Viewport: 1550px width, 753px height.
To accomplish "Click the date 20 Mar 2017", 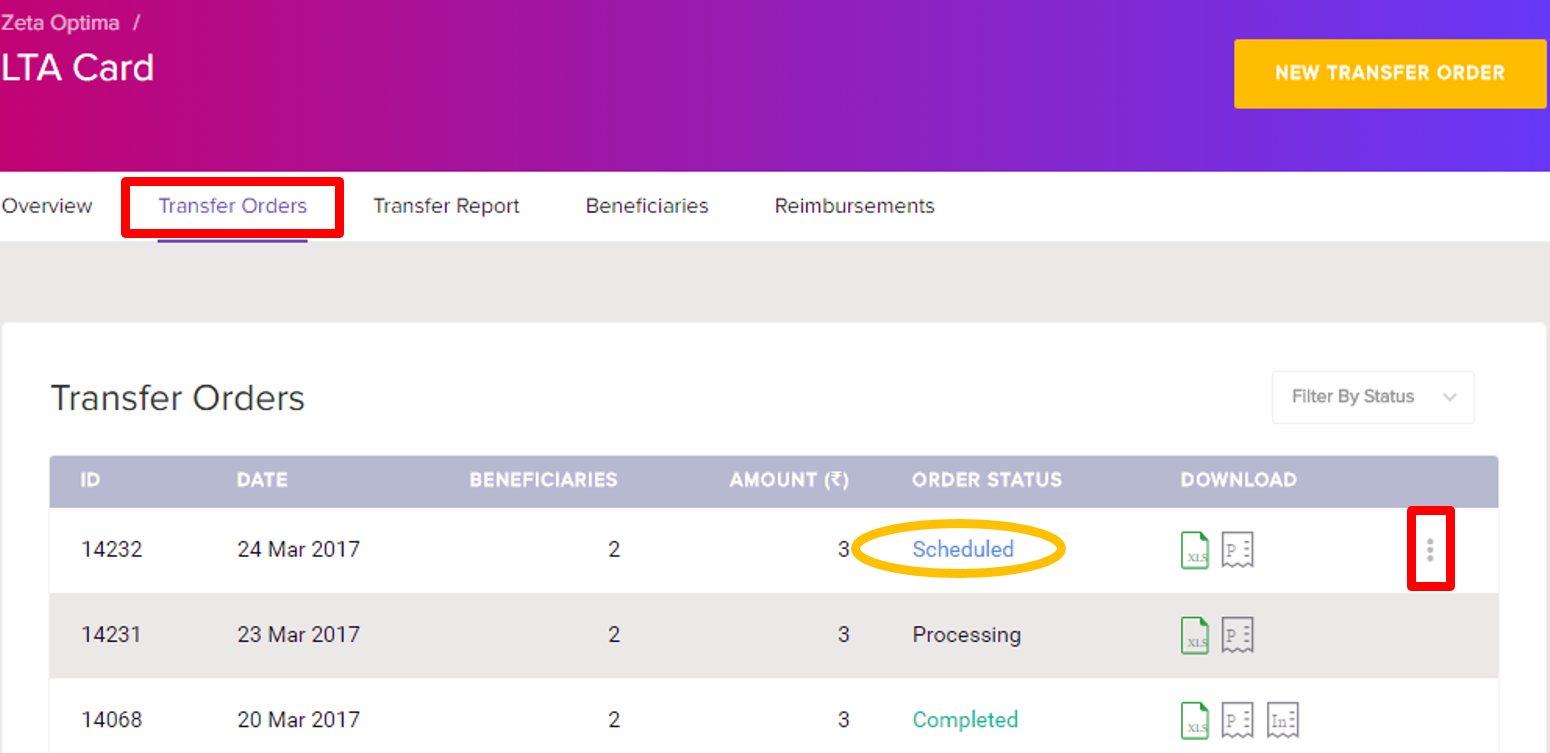I will [298, 719].
